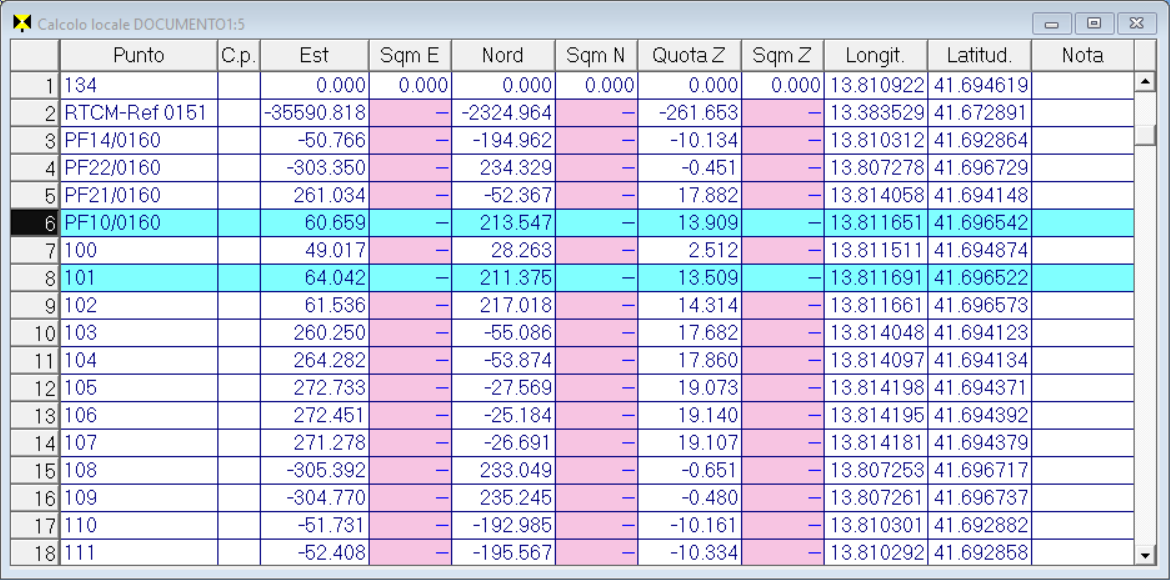
Task: Click the Nota column header
Action: (1082, 56)
